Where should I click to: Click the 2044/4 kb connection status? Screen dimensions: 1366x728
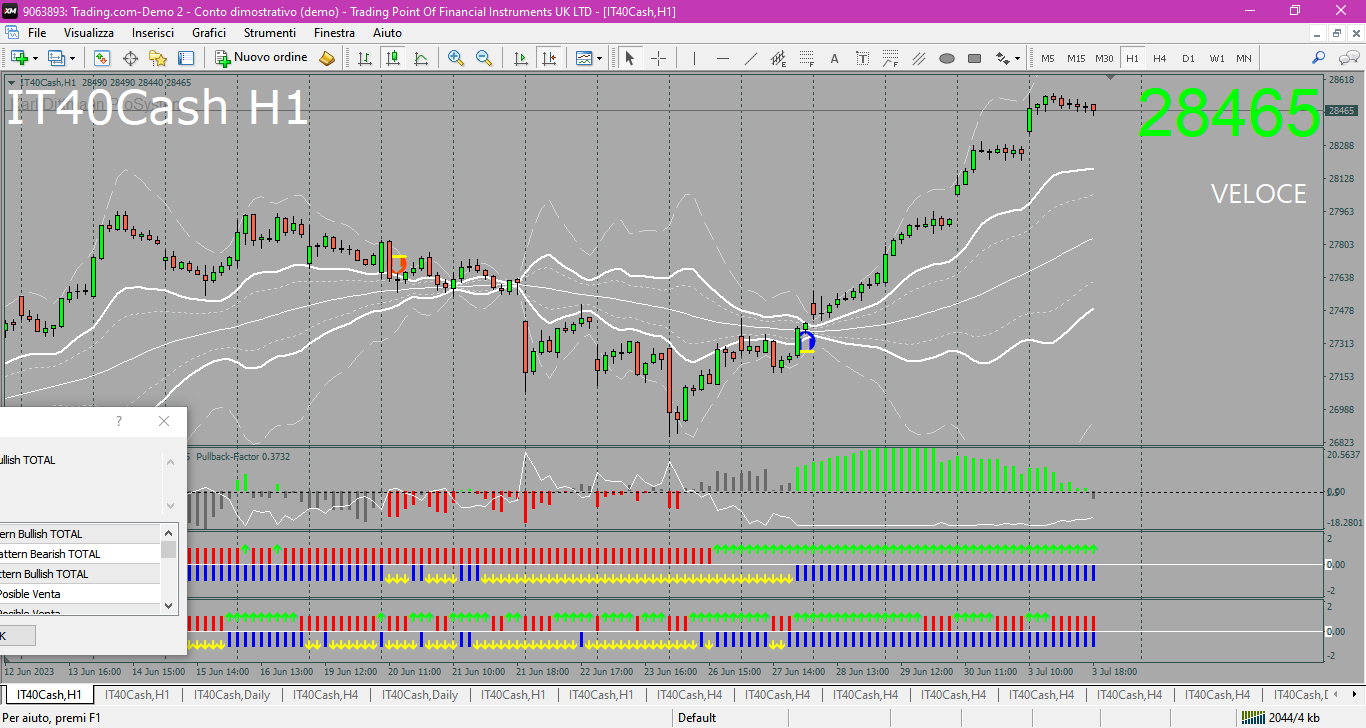pyautogui.click(x=1280, y=717)
